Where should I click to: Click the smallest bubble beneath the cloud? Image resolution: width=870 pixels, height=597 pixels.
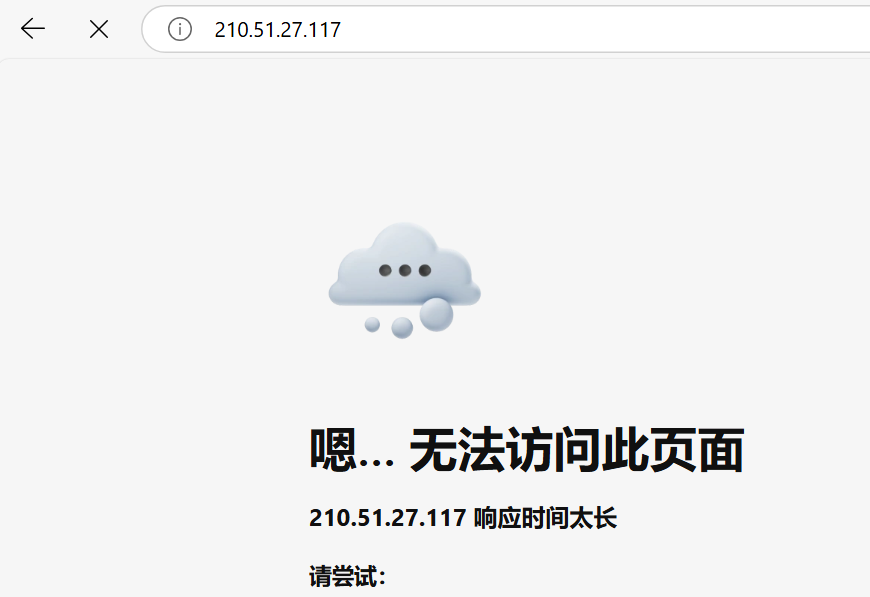tap(372, 325)
